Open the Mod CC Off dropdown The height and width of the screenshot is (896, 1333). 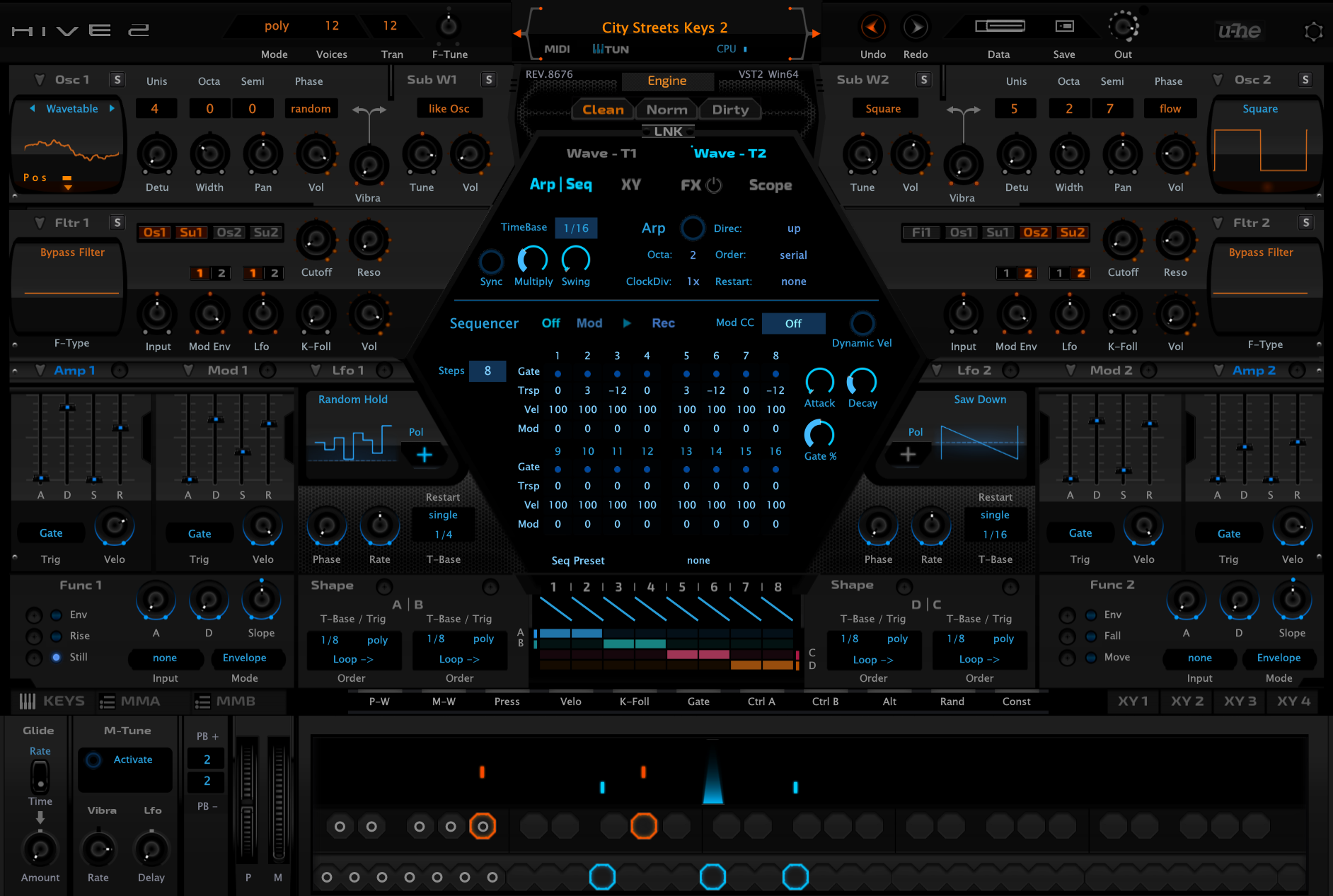tap(793, 323)
